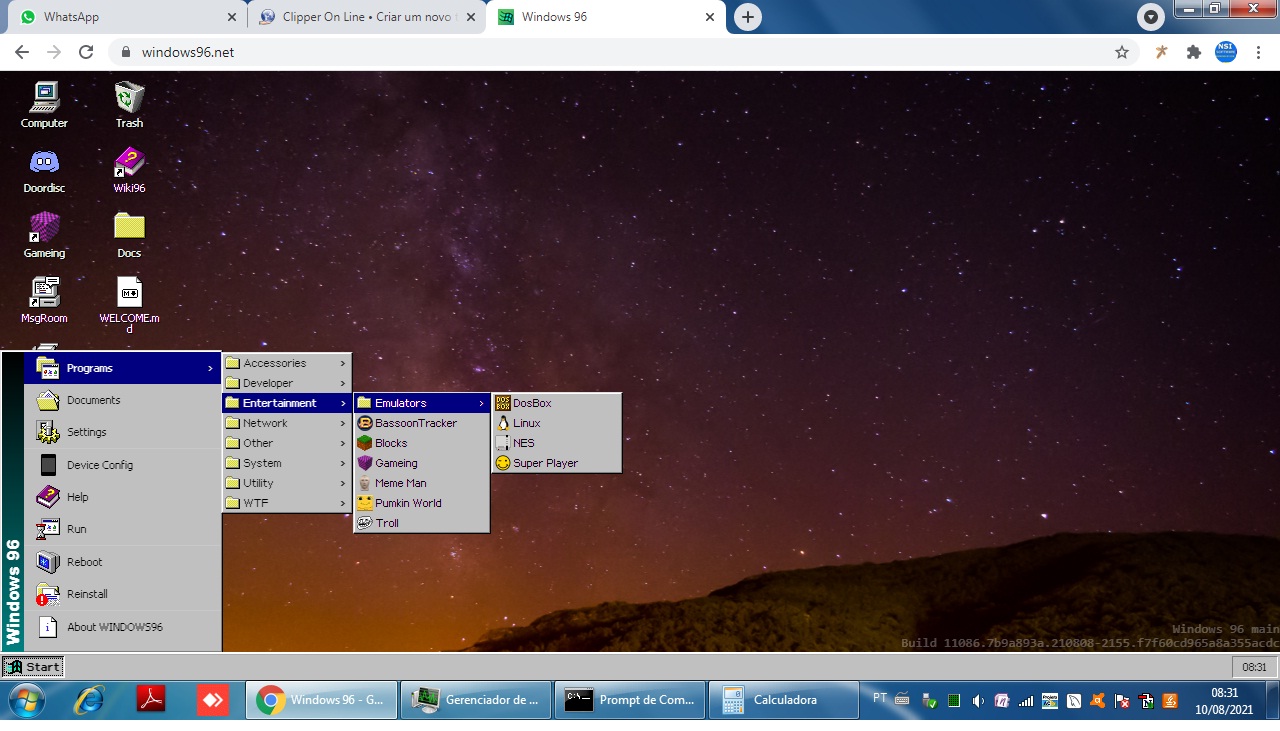Image resolution: width=1280 pixels, height=731 pixels.
Task: Open Super Player from Emulators submenu
Action: pos(557,463)
